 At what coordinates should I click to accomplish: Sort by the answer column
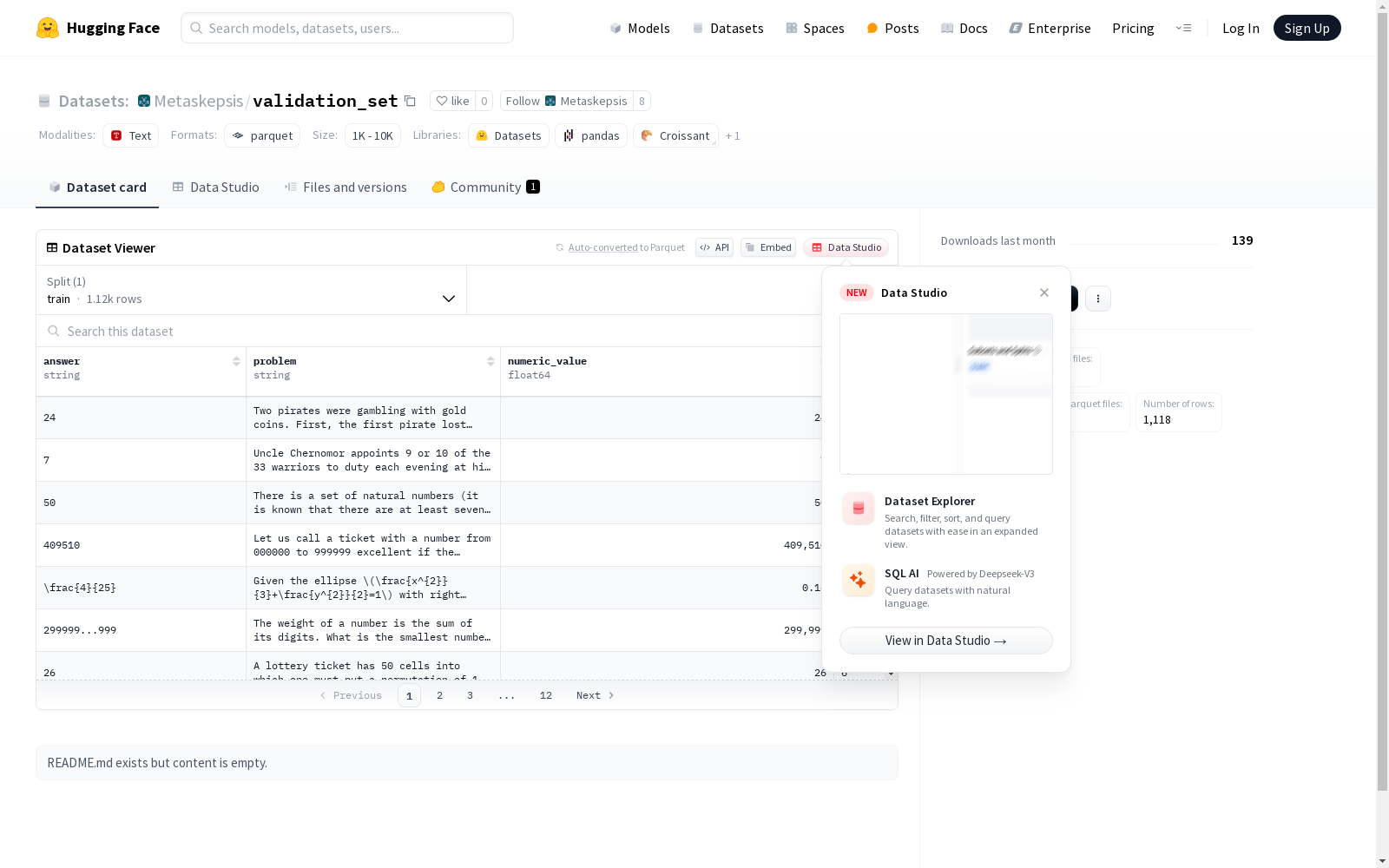click(236, 361)
